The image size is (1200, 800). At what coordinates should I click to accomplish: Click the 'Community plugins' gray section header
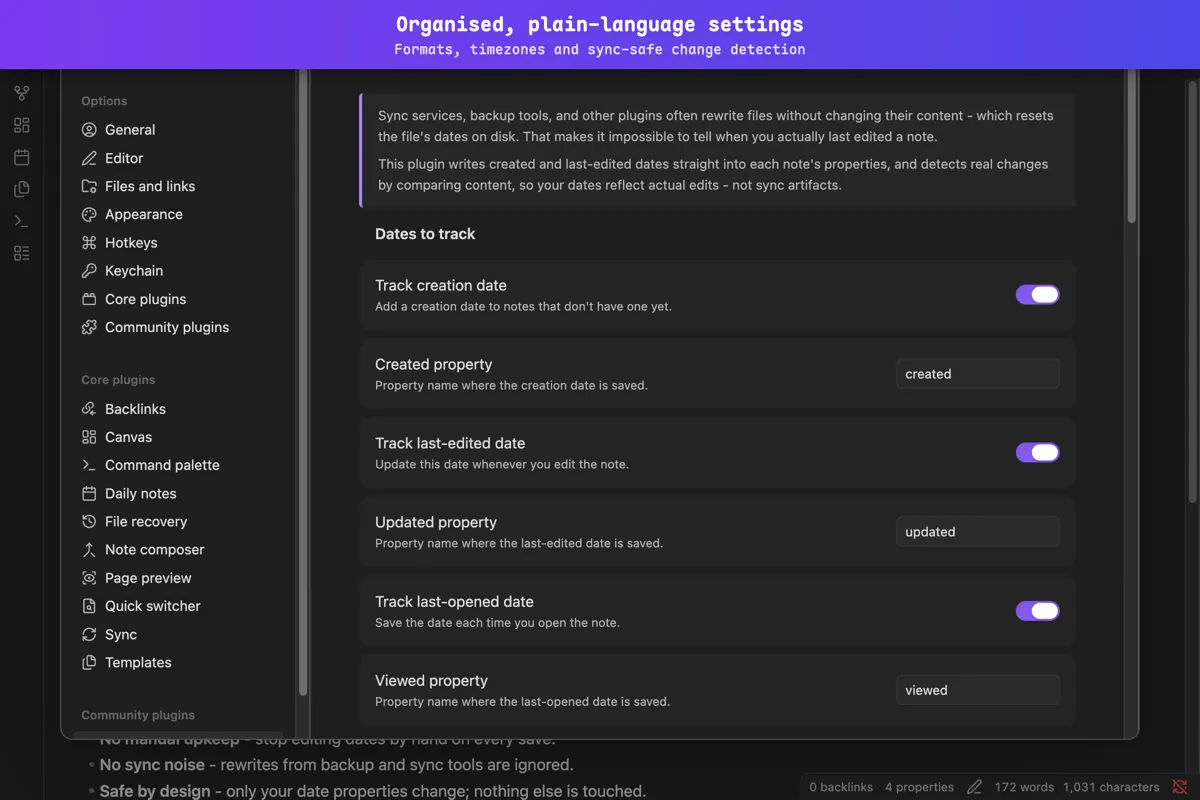point(138,715)
